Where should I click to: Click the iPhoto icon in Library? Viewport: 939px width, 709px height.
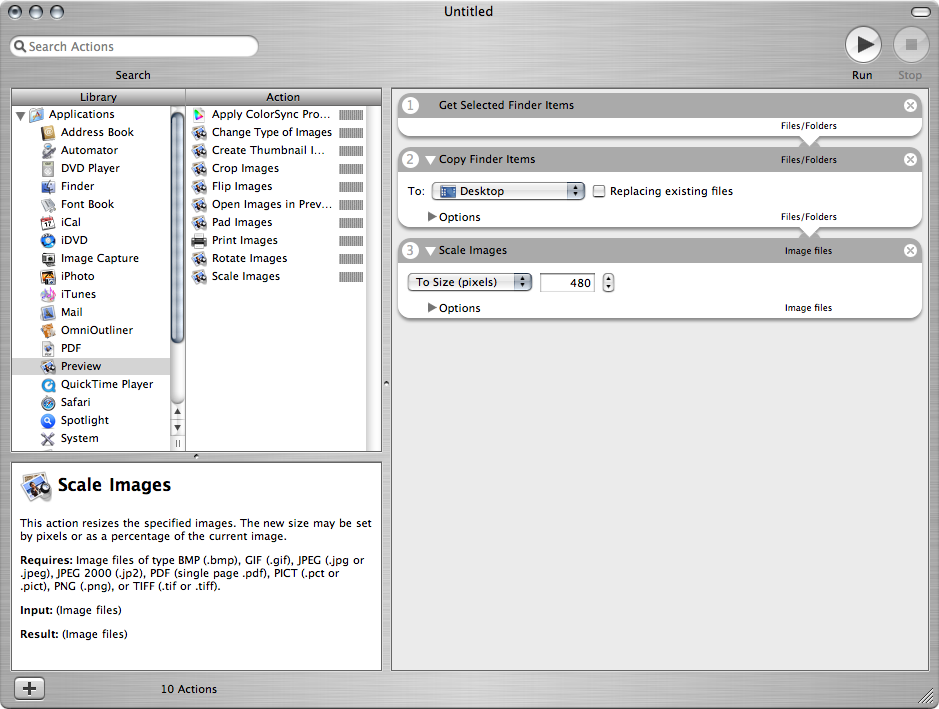click(48, 276)
